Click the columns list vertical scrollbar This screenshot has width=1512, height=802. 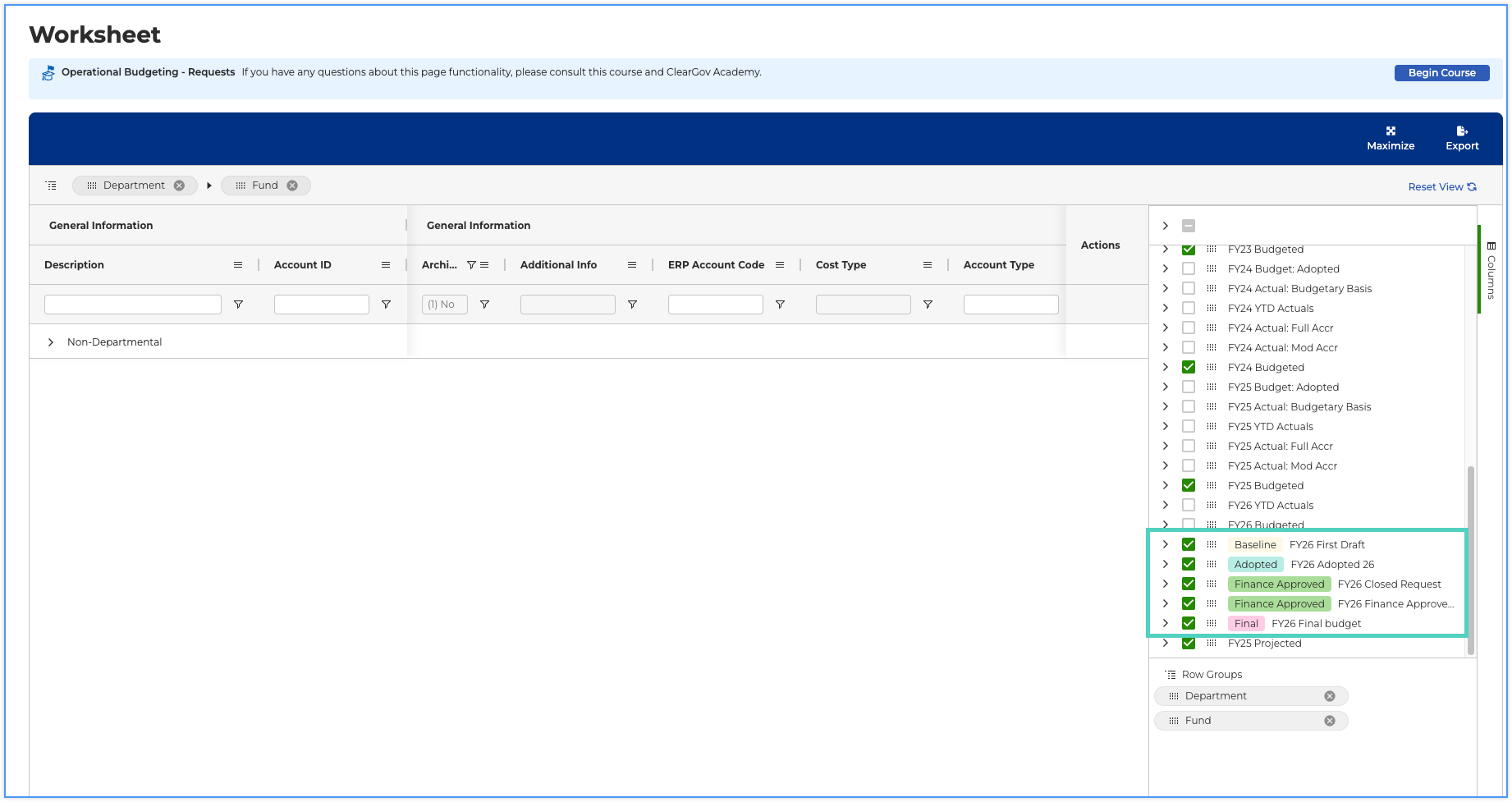click(1470, 561)
